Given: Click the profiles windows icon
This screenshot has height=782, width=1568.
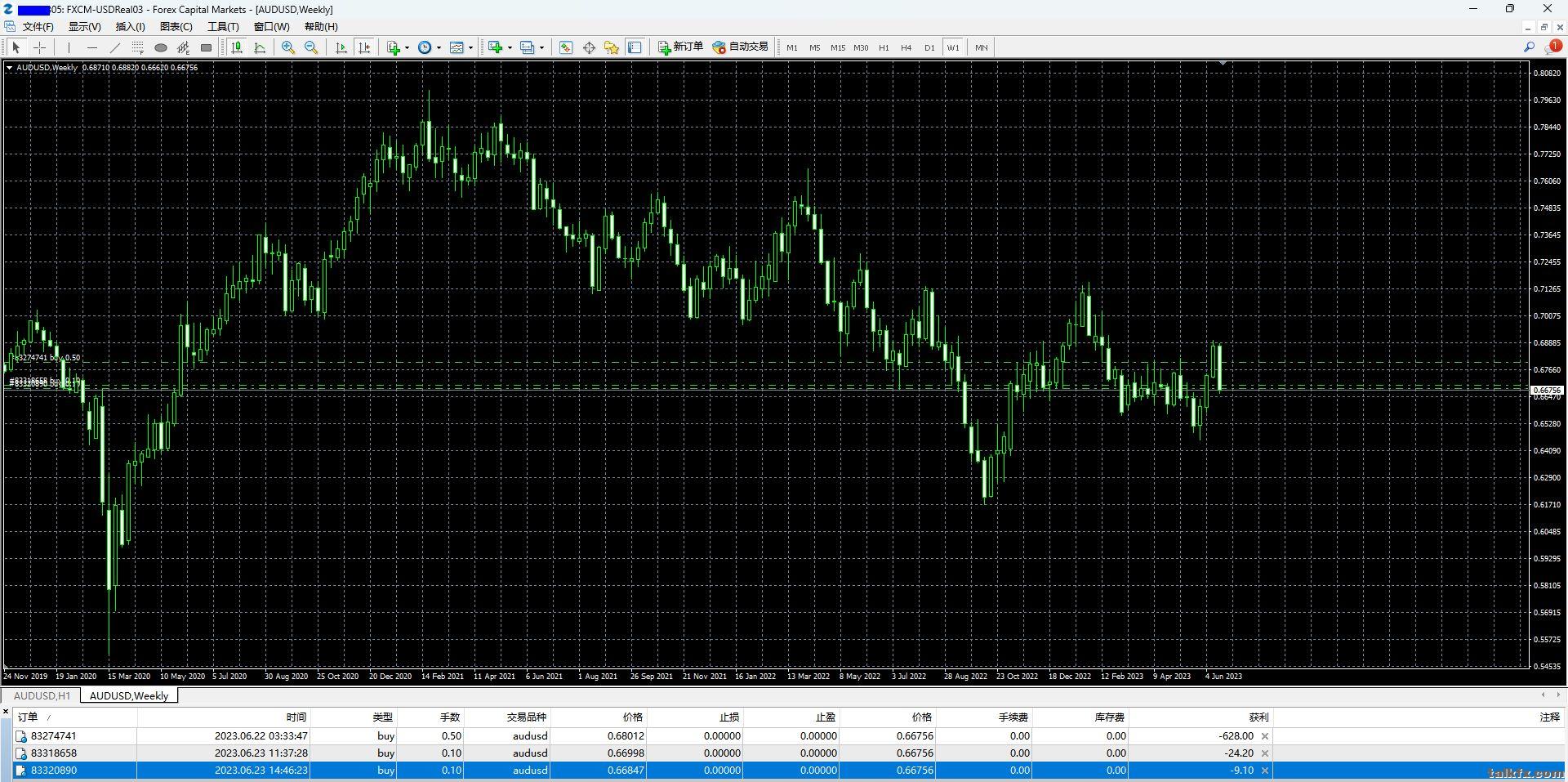Looking at the screenshot, I should click(528, 47).
